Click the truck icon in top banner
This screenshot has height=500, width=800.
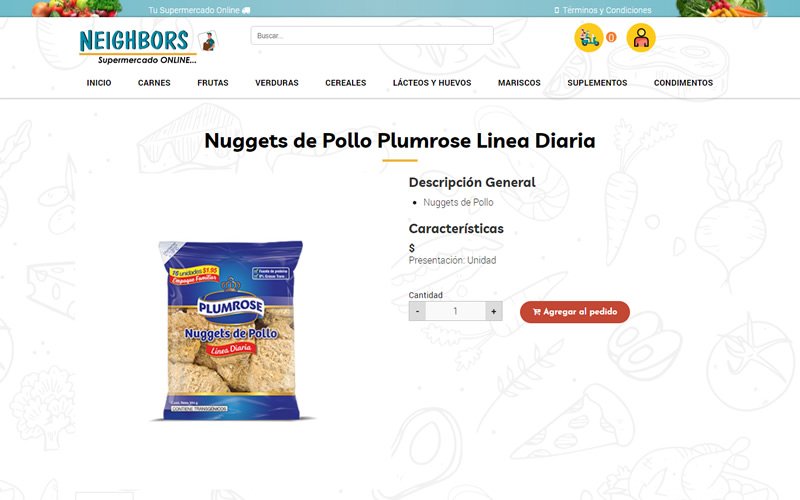point(246,10)
